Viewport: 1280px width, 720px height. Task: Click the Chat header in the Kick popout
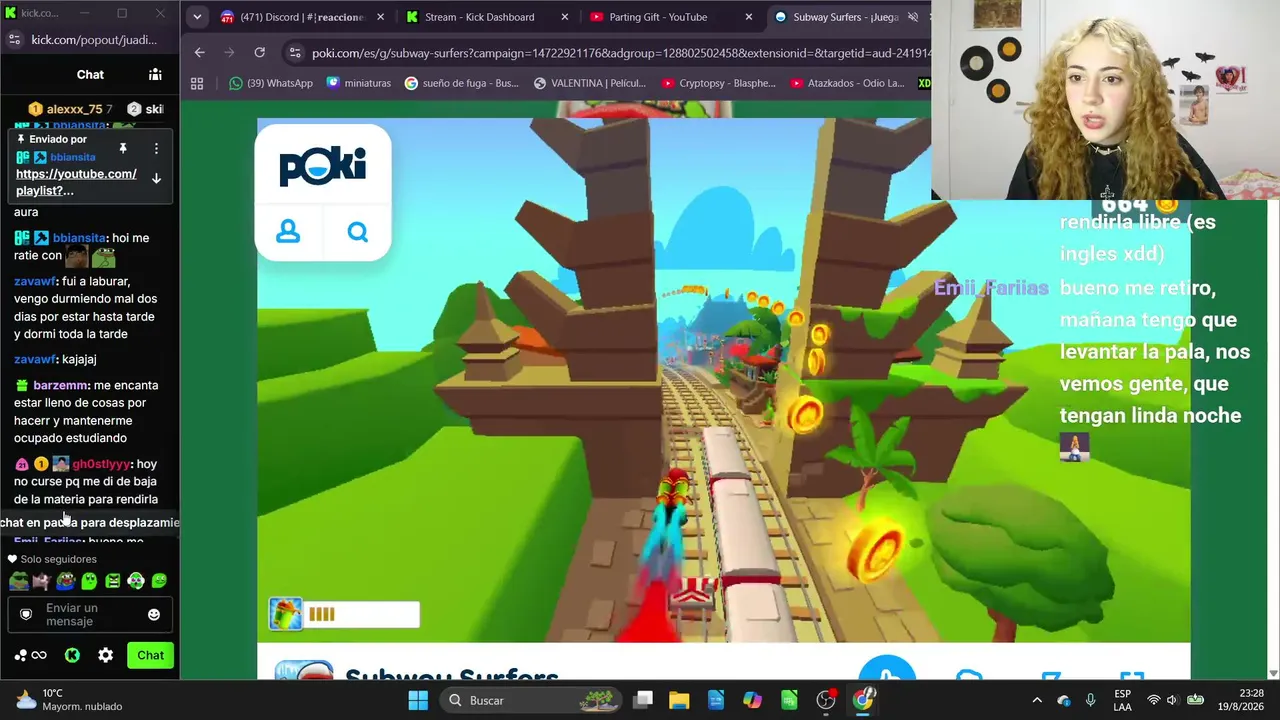[x=90, y=74]
